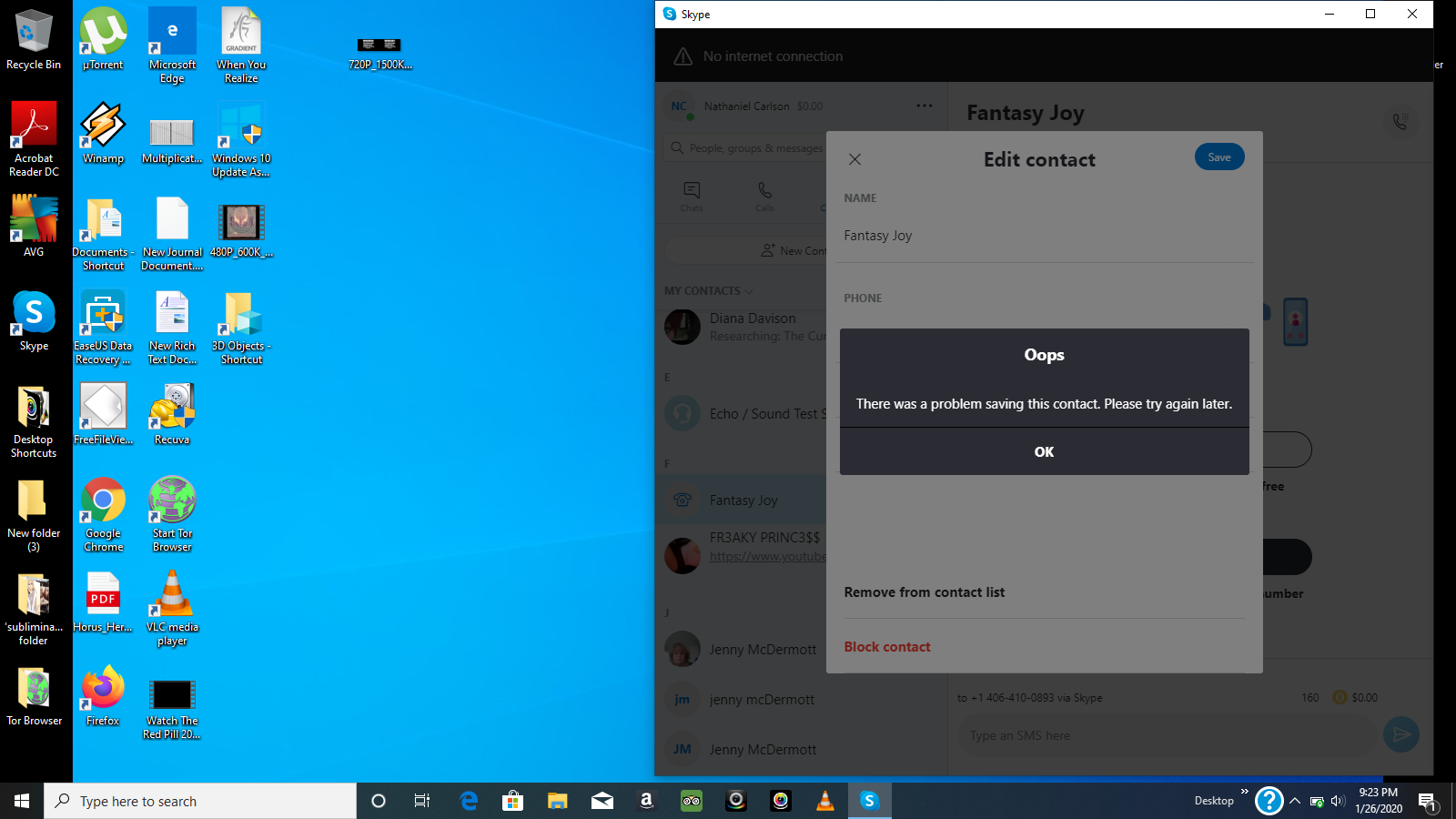Open the volume control in system tray
The height and width of the screenshot is (819, 1456).
(x=1337, y=801)
